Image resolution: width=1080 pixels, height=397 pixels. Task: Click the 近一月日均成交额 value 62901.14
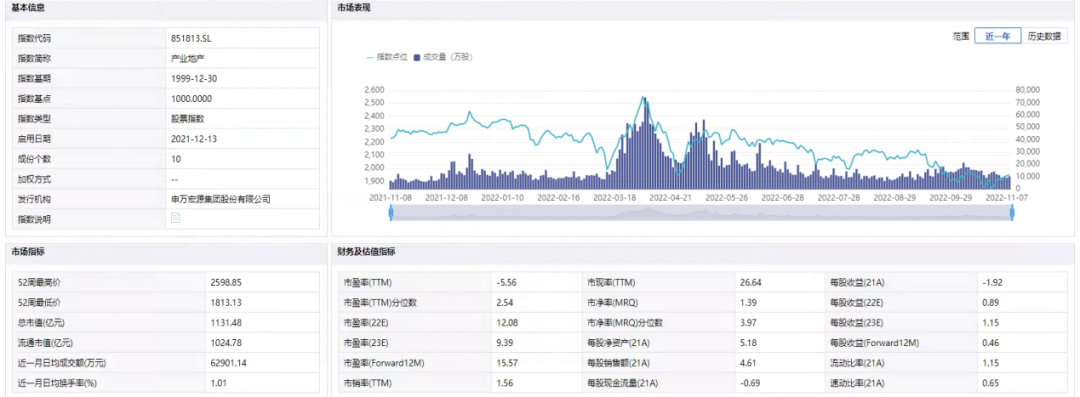229,363
